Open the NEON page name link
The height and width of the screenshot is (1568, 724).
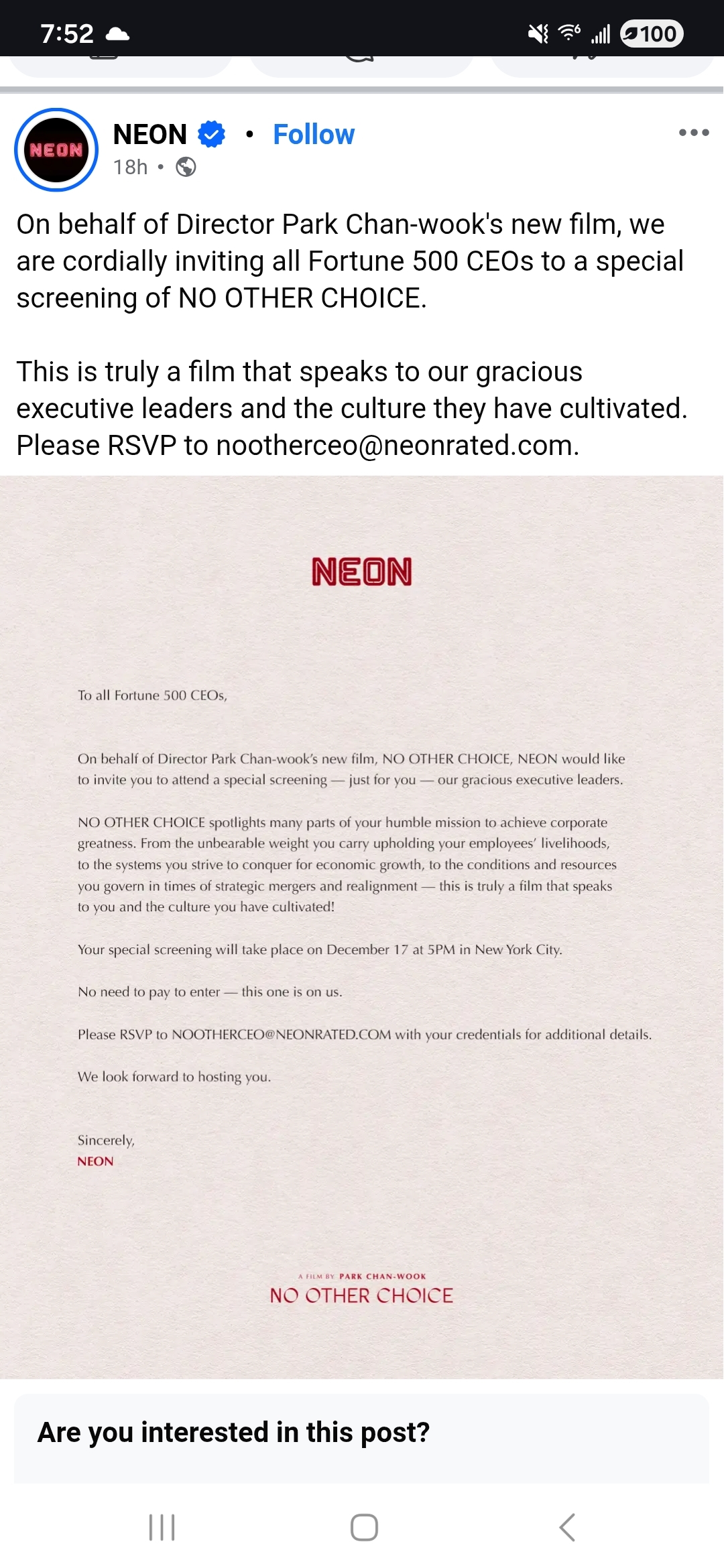point(150,135)
